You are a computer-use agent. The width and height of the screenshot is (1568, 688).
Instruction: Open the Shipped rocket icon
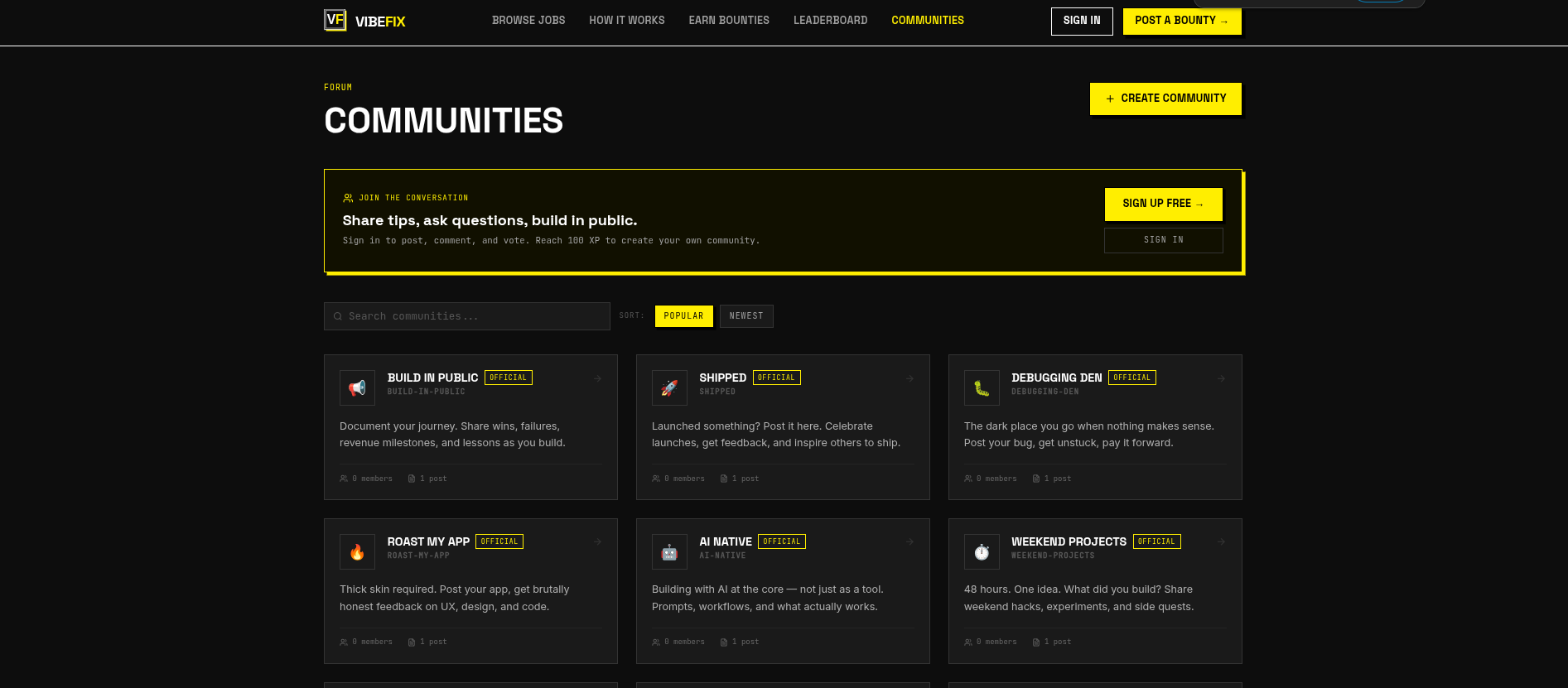click(669, 387)
